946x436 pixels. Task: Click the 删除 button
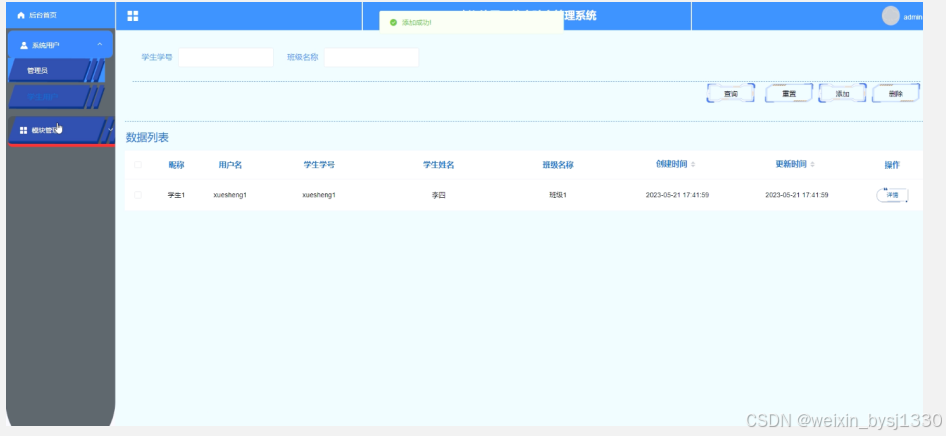coord(896,93)
